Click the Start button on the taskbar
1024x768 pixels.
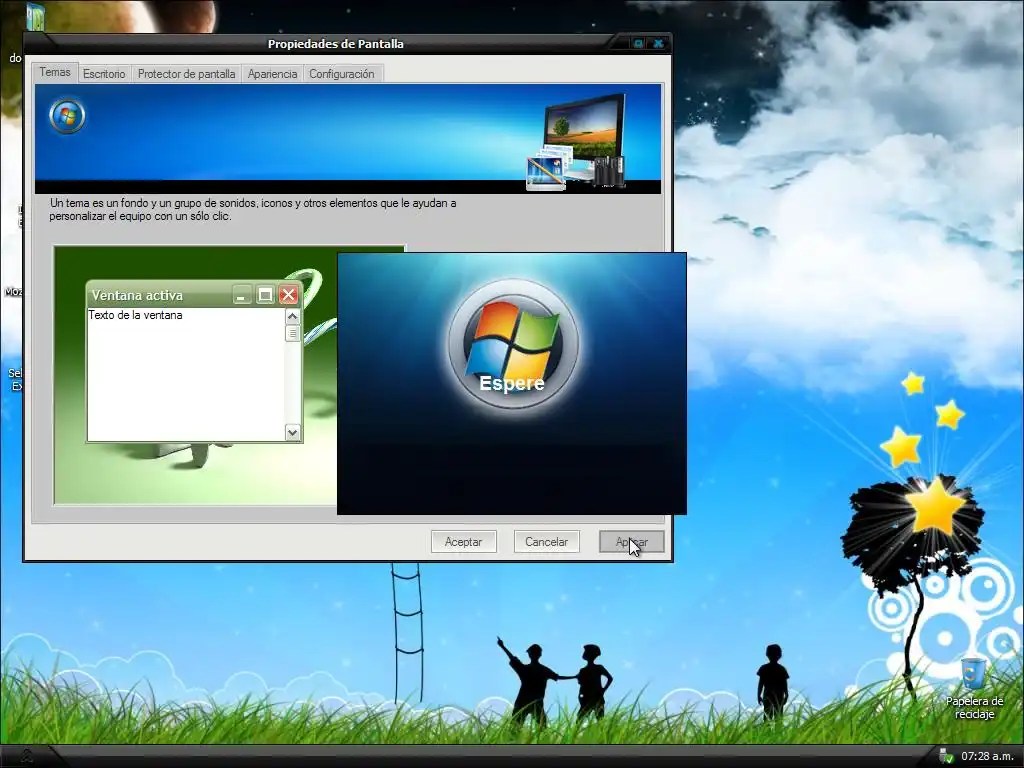tap(27, 756)
